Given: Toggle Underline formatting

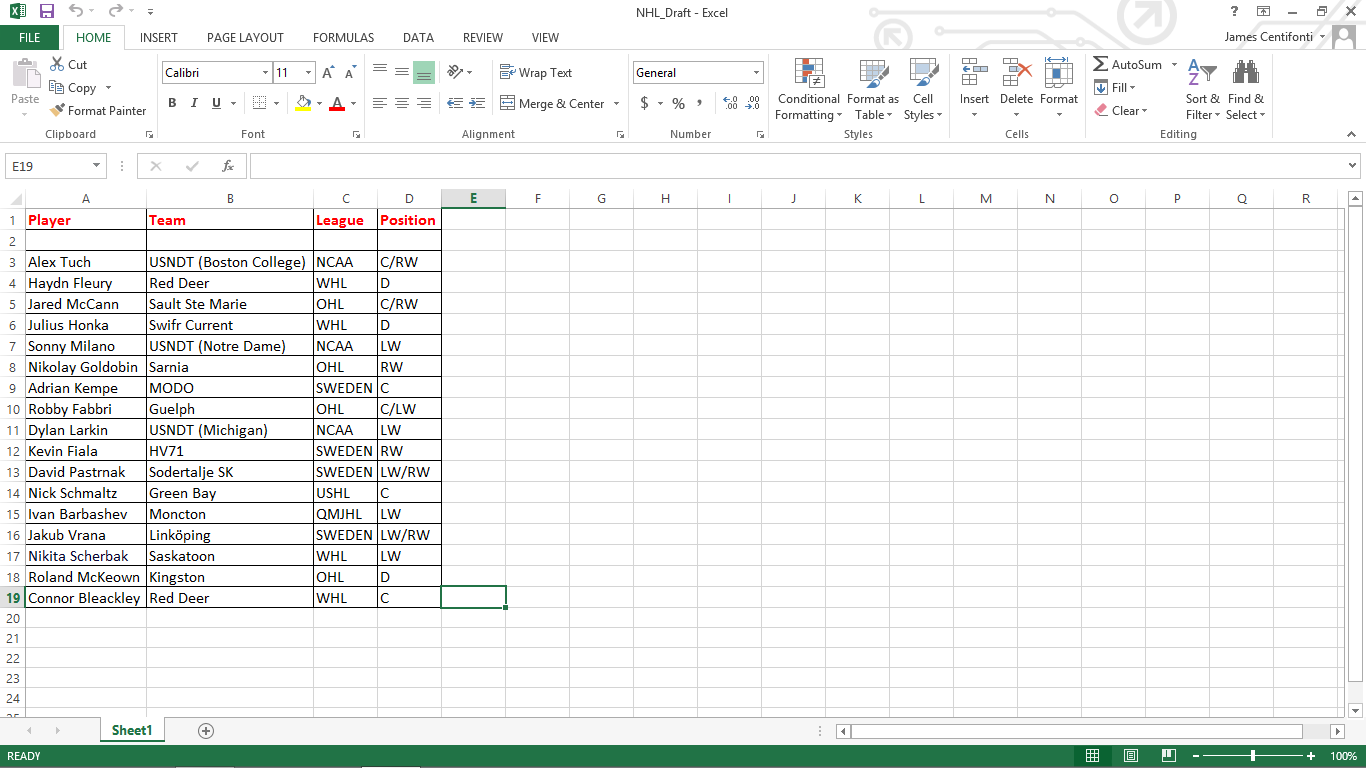Looking at the screenshot, I should tap(216, 103).
